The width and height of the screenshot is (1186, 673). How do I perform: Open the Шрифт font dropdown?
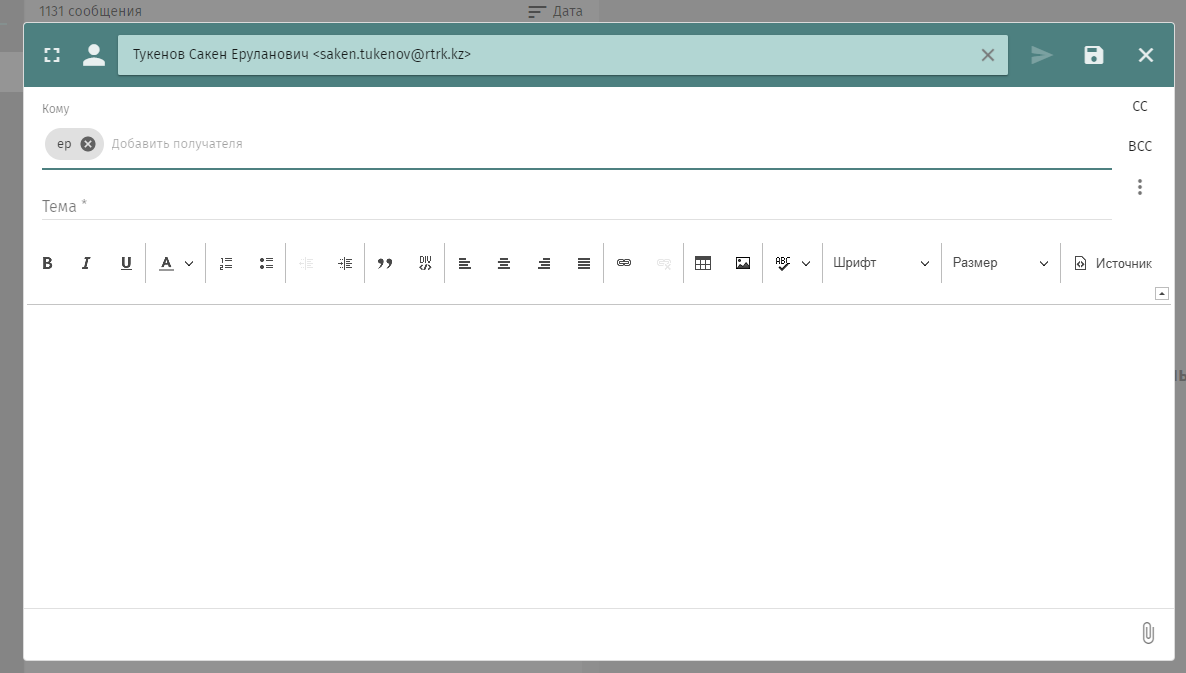point(881,263)
